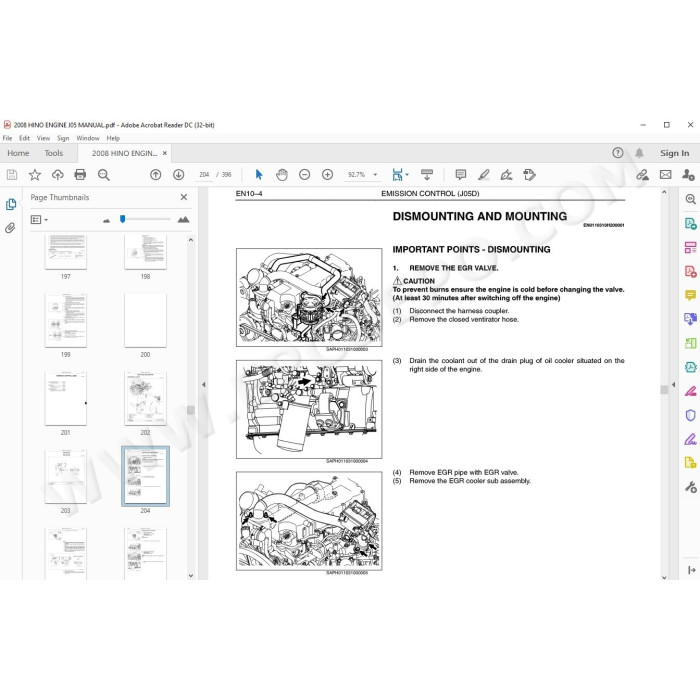Switch to the Home tab
Screen dimensions: 700x700
(x=18, y=153)
